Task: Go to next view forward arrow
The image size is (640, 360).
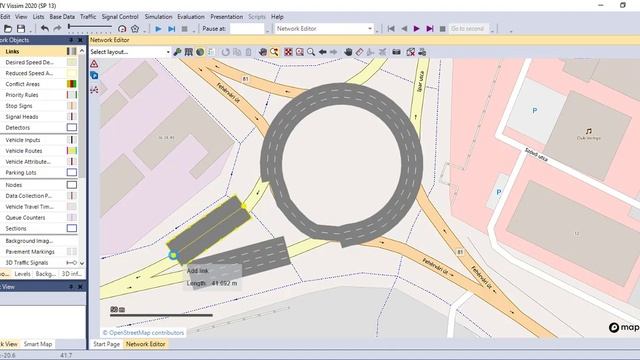Action: [x=333, y=52]
